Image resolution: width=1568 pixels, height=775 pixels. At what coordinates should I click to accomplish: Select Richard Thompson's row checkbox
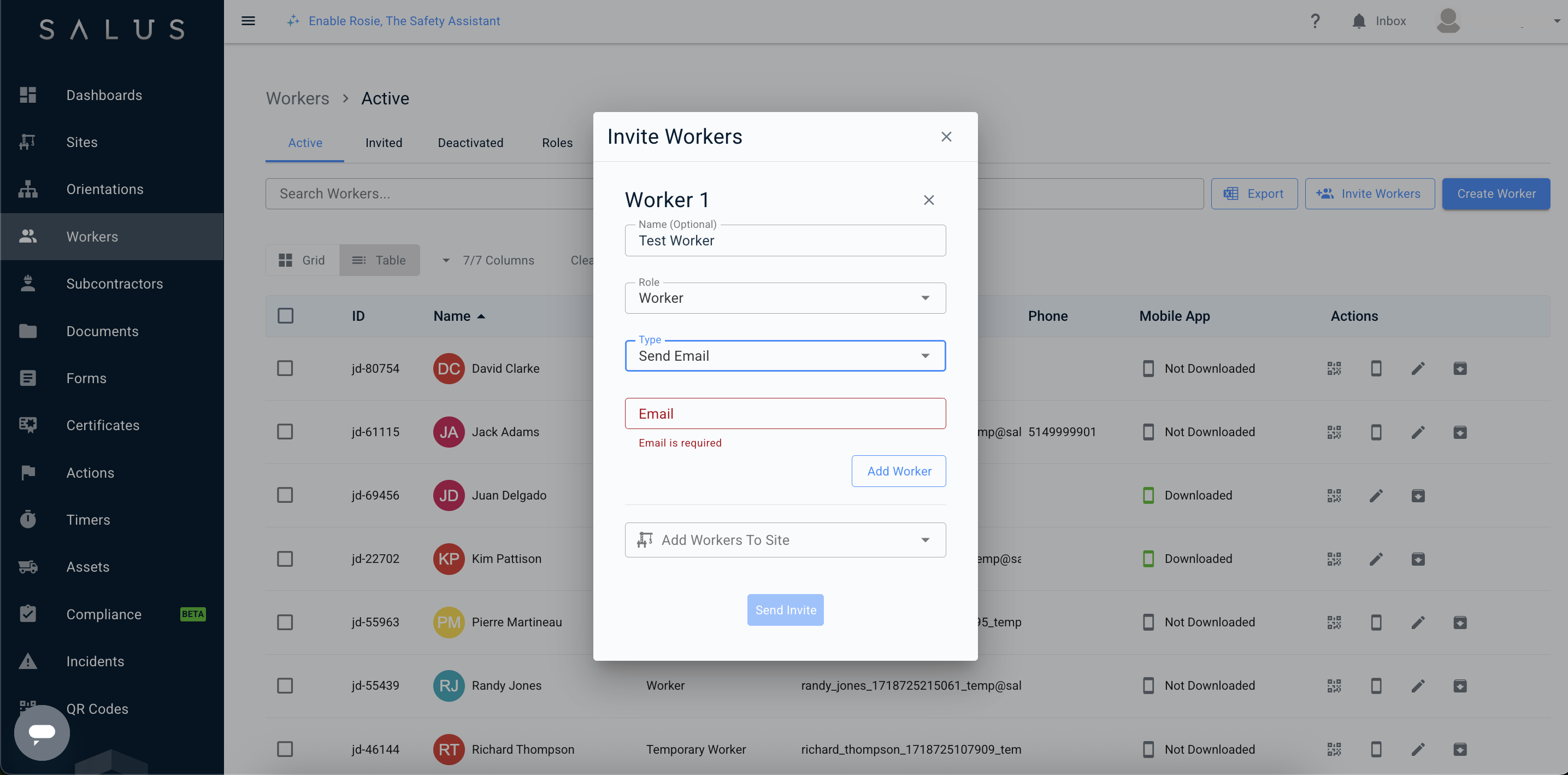click(285, 749)
